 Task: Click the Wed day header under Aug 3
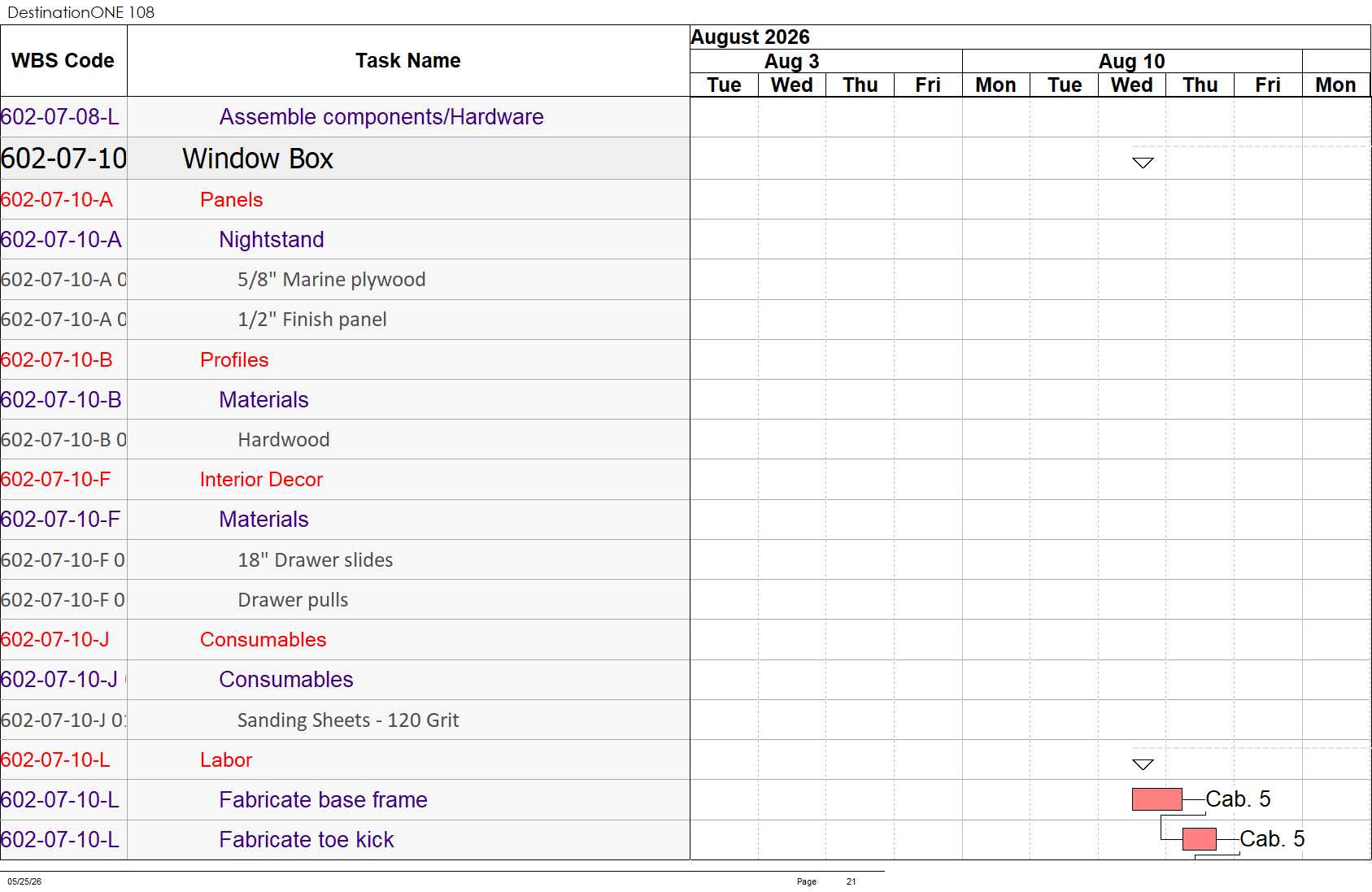tap(791, 85)
